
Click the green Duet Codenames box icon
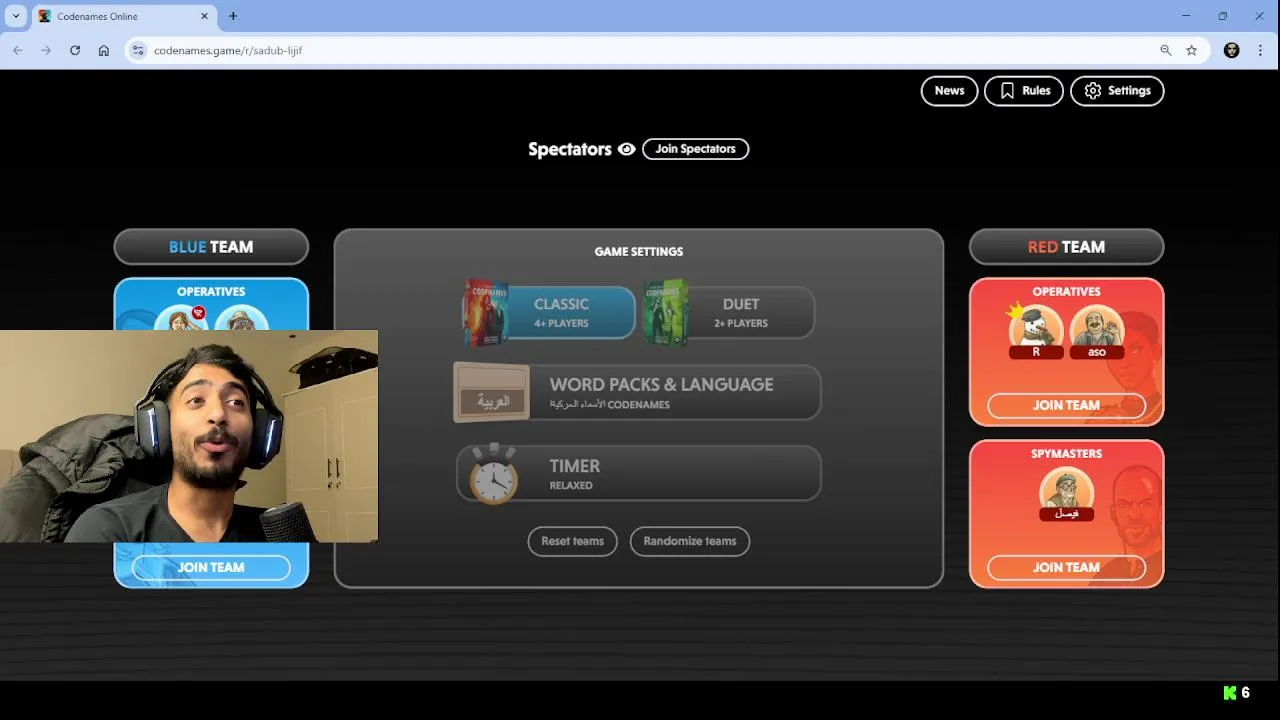(x=665, y=313)
